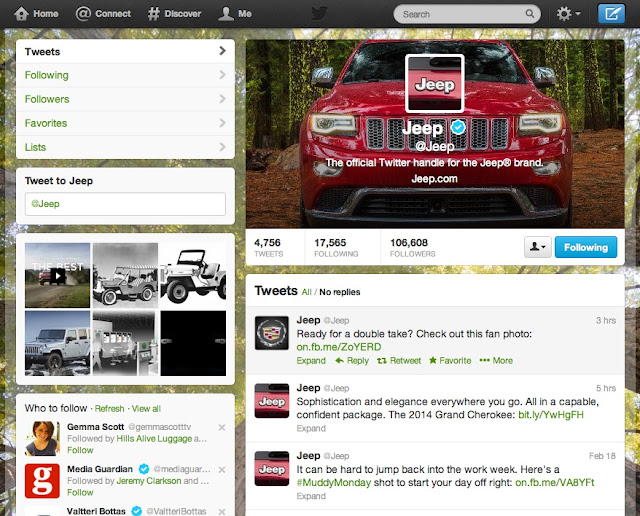Open the settings gear dropdown
Image resolution: width=640 pixels, height=516 pixels.
(x=569, y=14)
